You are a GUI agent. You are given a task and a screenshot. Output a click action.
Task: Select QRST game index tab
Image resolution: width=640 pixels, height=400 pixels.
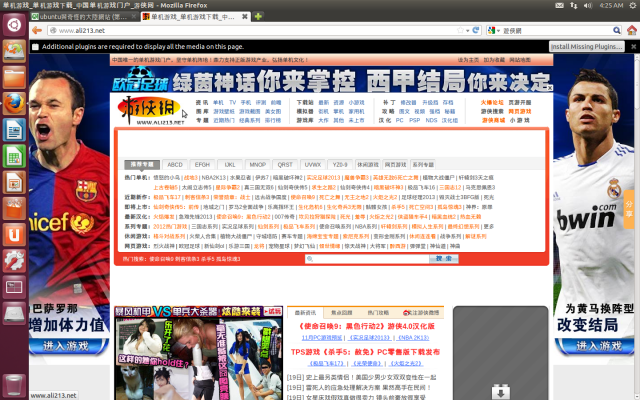pos(285,164)
